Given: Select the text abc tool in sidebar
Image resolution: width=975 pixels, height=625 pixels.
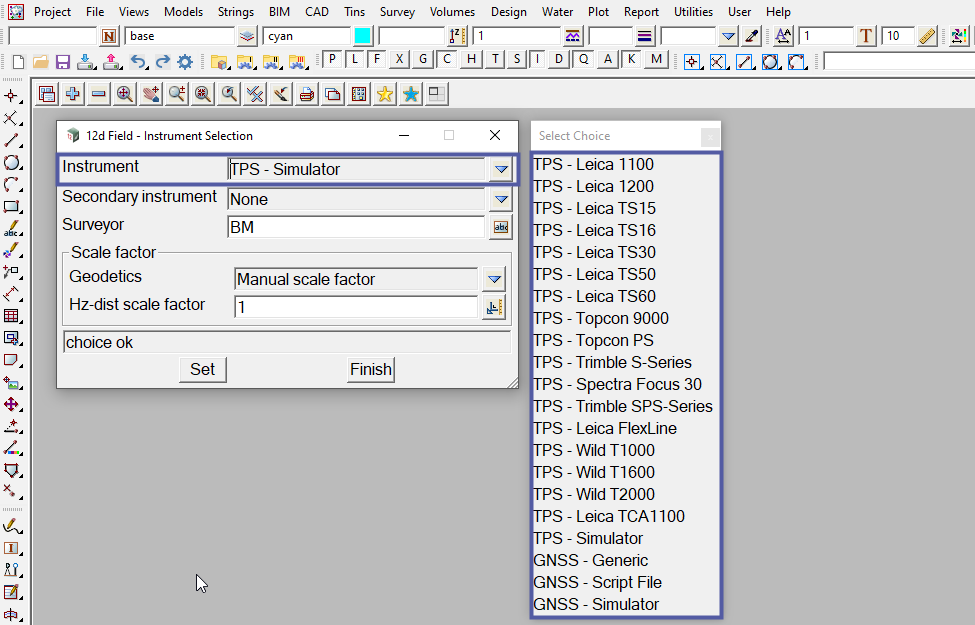Looking at the screenshot, I should tap(12, 229).
